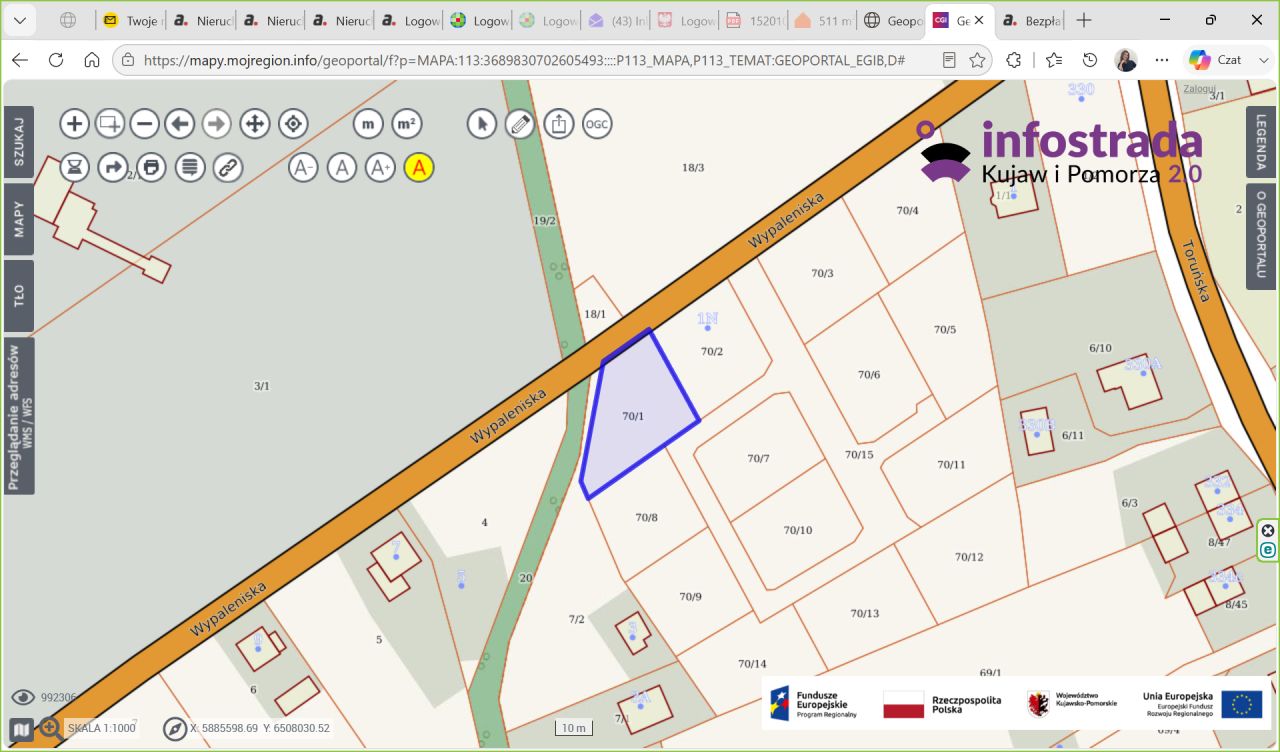The height and width of the screenshot is (752, 1280).
Task: Click the browser address bar URL
Action: point(524,60)
